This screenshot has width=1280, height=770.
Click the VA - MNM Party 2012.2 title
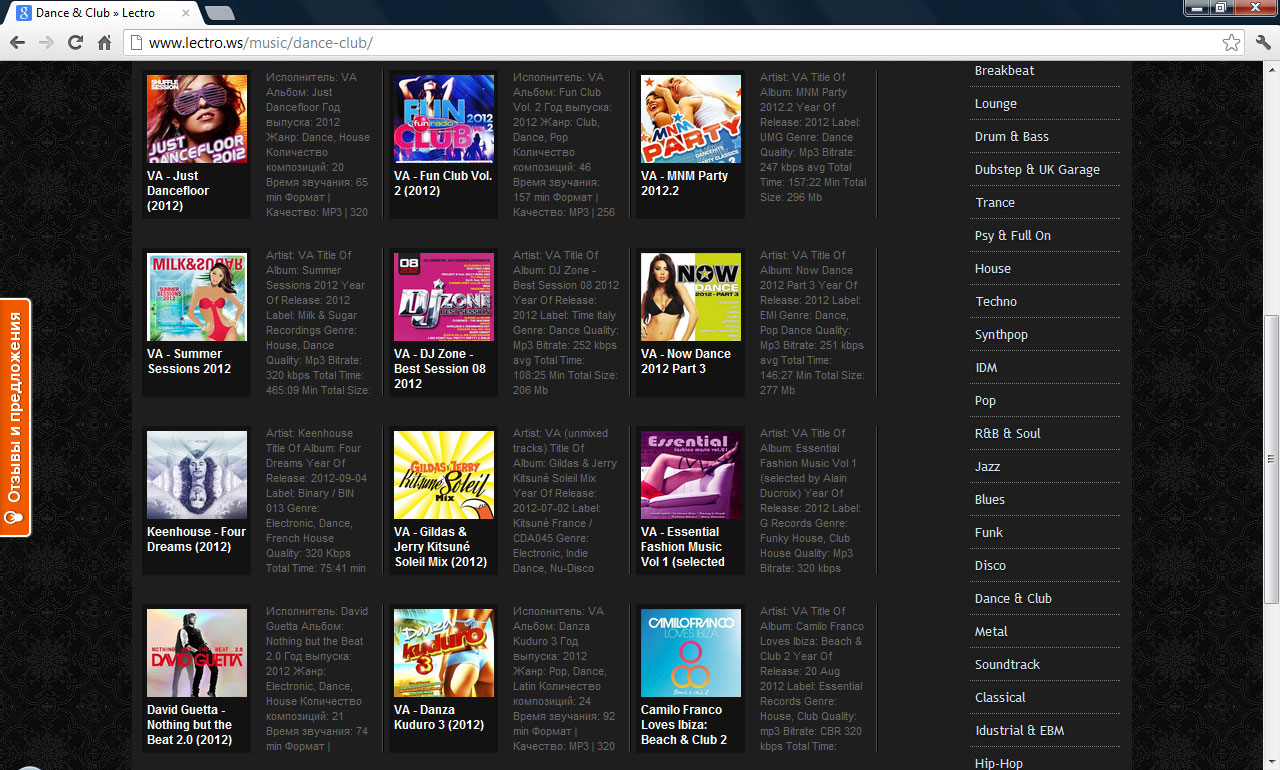[684, 183]
